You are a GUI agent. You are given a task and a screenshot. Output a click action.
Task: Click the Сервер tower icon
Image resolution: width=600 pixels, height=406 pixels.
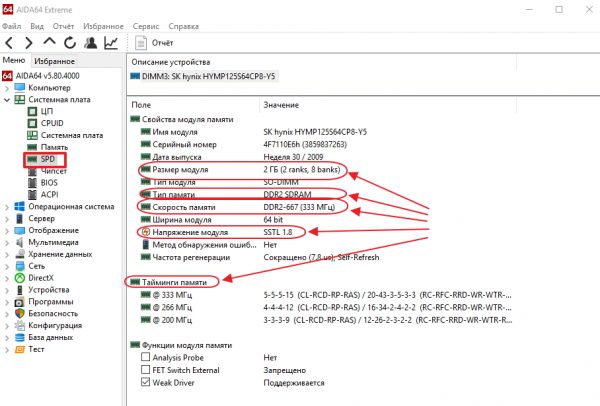[x=20, y=218]
